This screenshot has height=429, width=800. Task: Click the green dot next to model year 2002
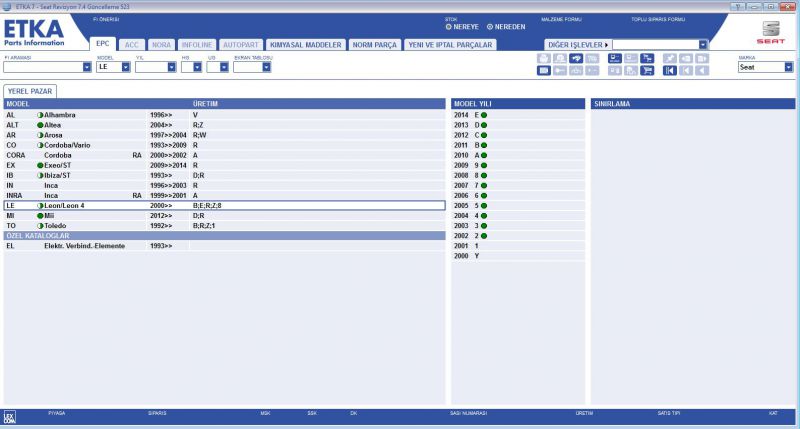pos(484,236)
